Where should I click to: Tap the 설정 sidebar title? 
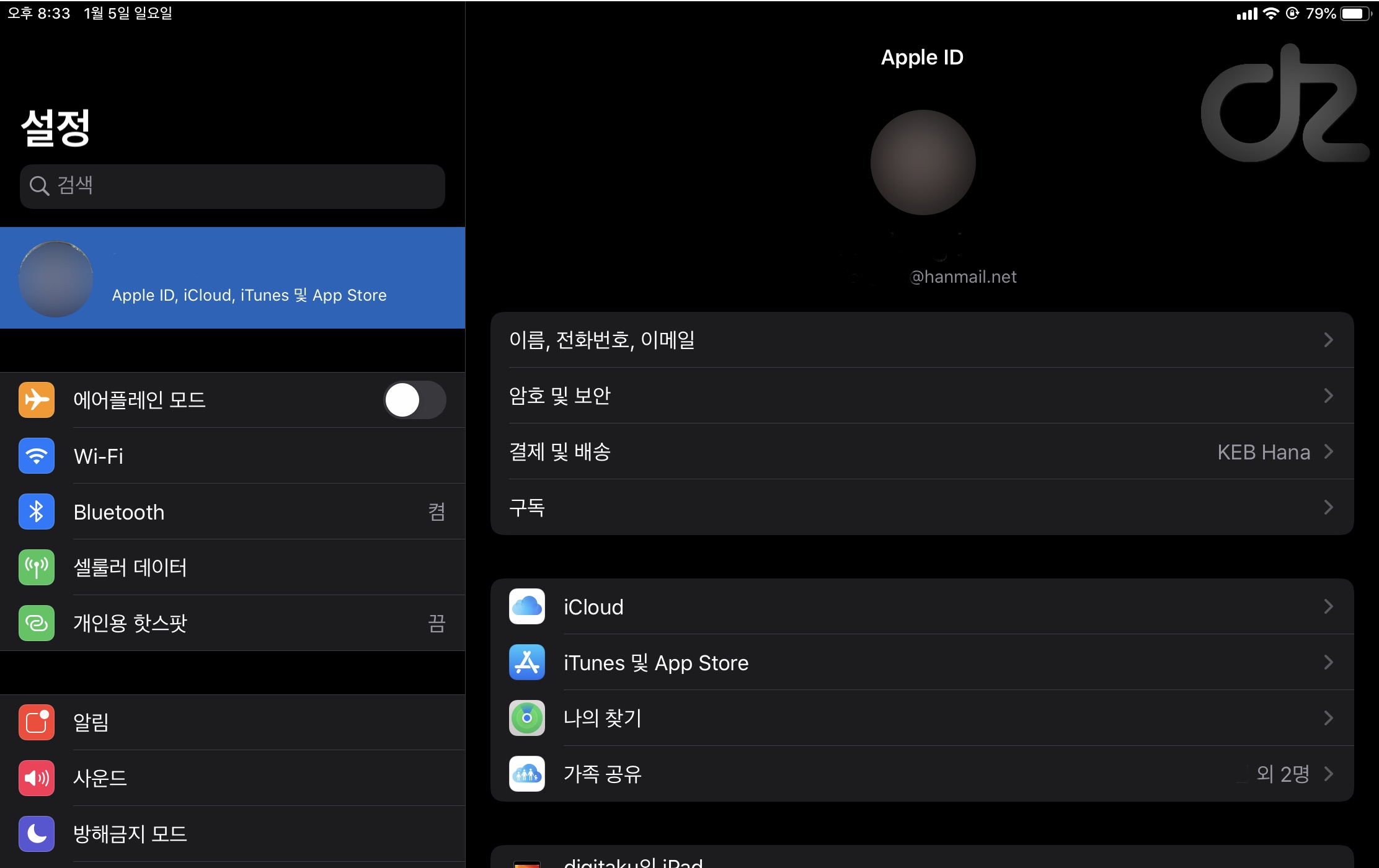tap(56, 128)
